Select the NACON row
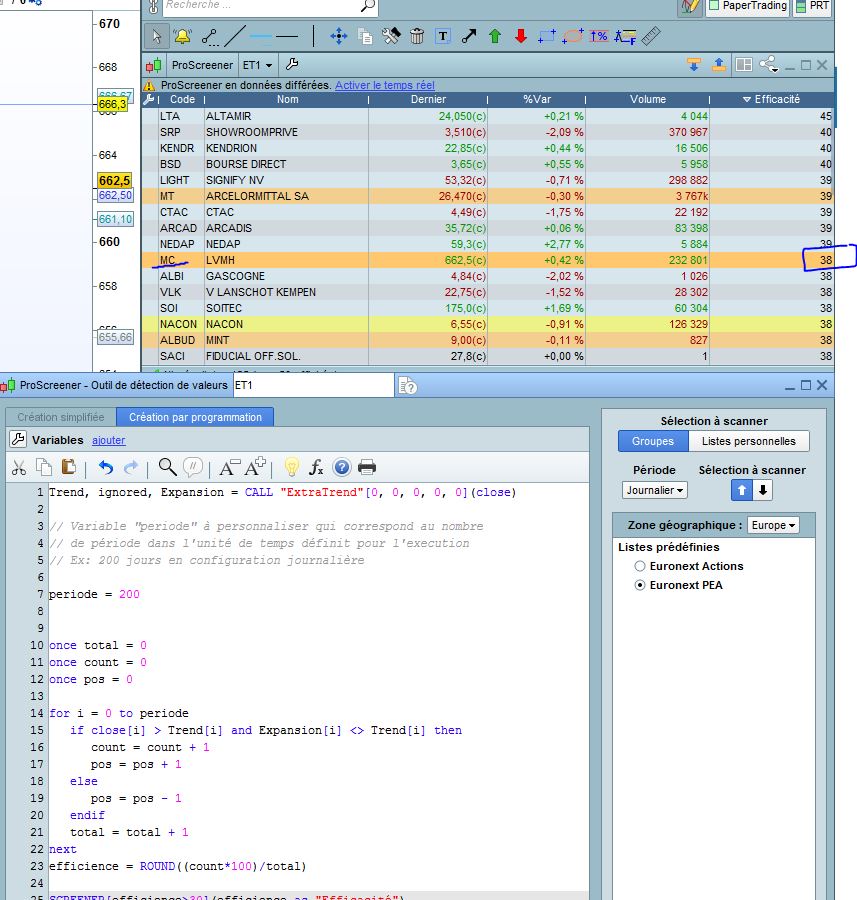857x900 pixels. click(x=487, y=324)
